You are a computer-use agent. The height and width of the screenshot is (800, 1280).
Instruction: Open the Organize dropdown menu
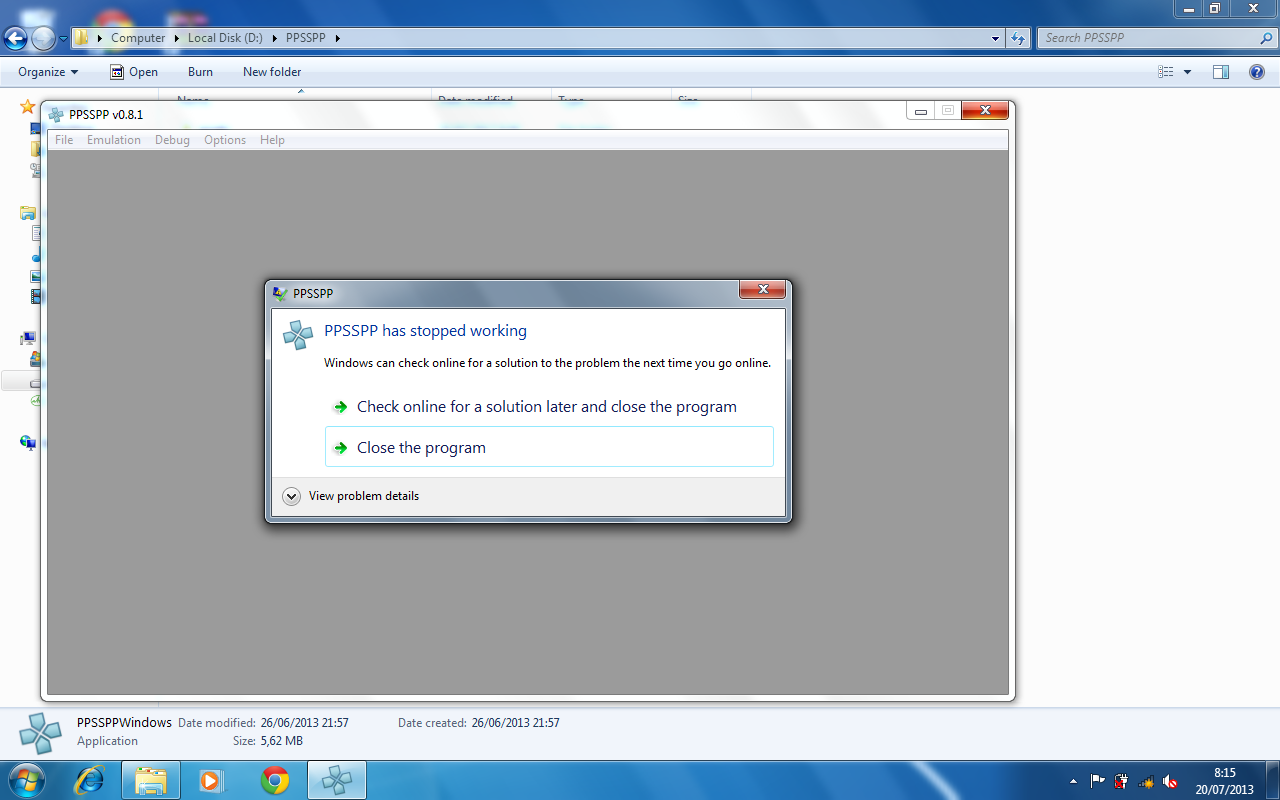pyautogui.click(x=47, y=72)
